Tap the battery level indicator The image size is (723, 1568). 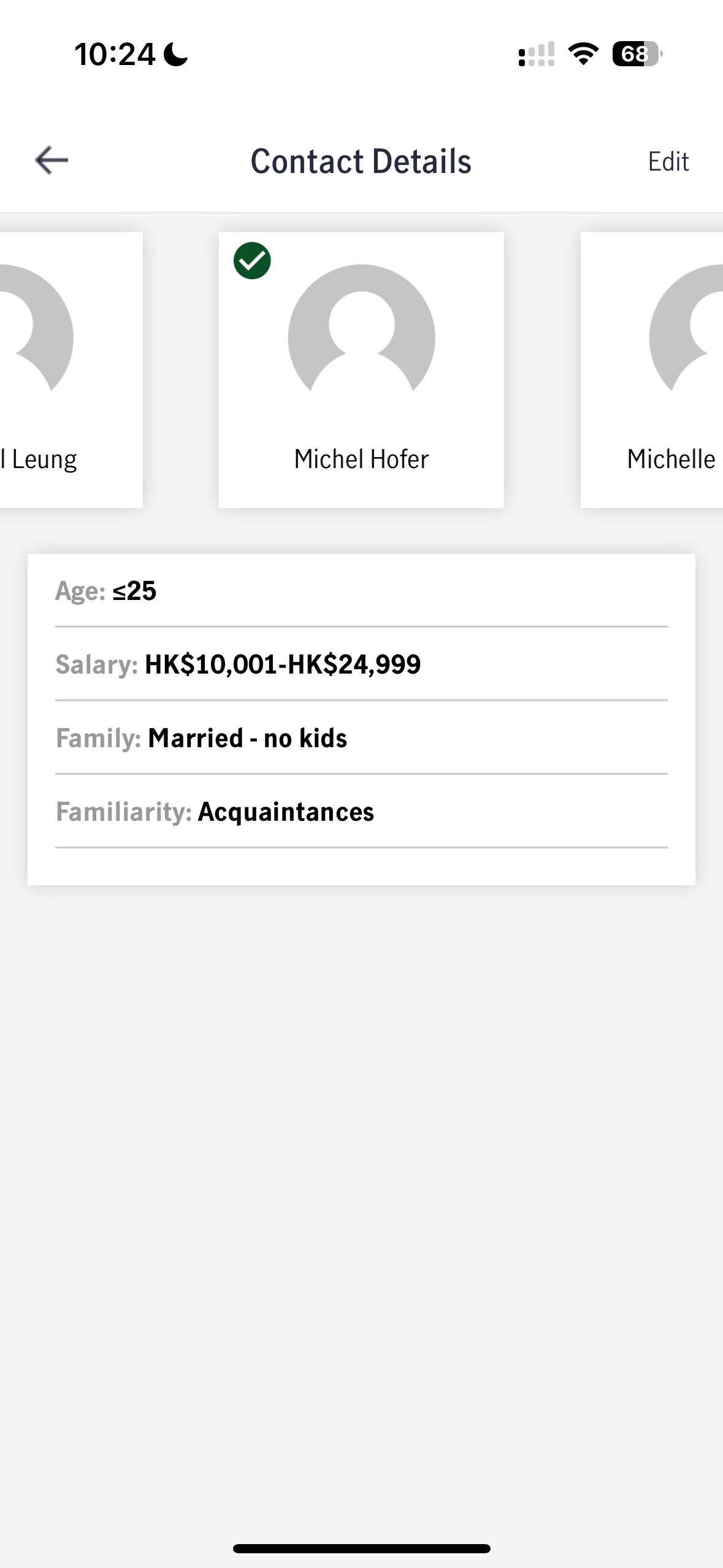click(637, 54)
